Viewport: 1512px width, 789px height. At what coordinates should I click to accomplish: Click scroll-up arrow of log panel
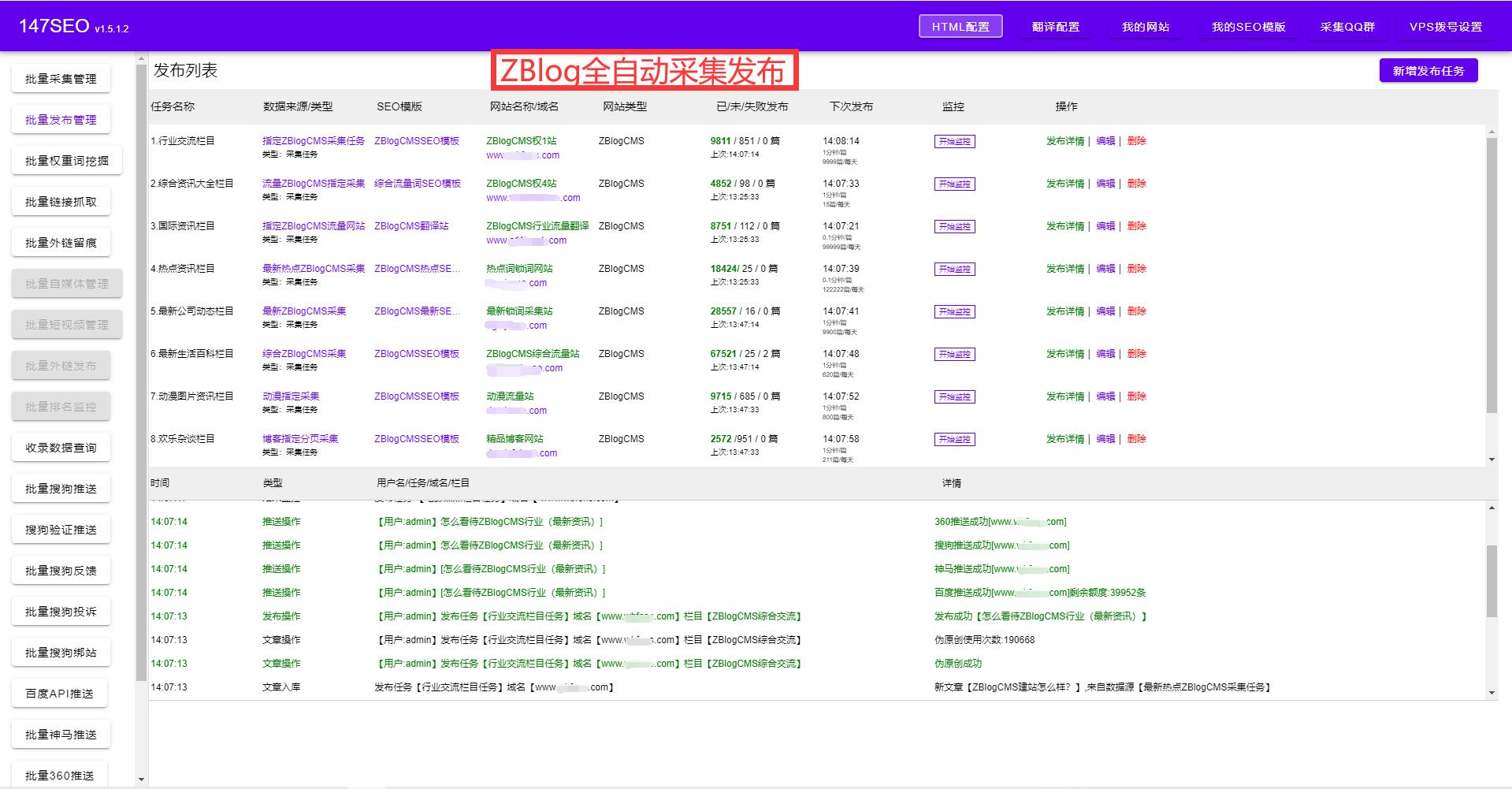click(1492, 508)
